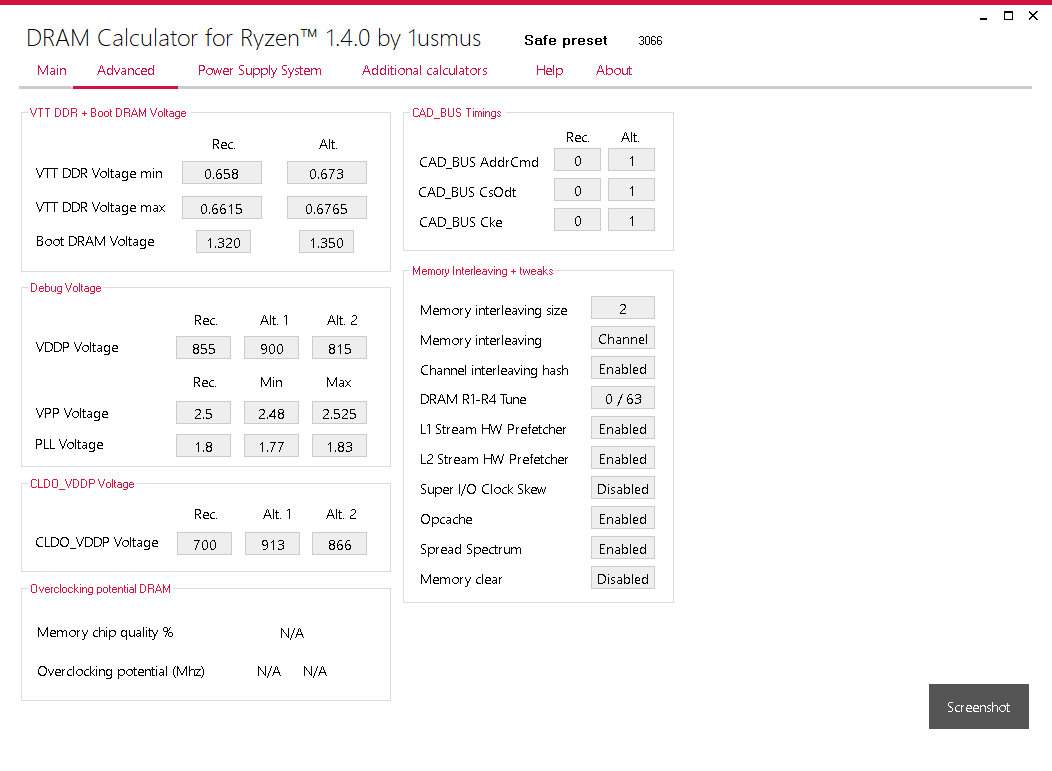Select VPP Voltage Min field 2.48
1052x771 pixels.
272,413
